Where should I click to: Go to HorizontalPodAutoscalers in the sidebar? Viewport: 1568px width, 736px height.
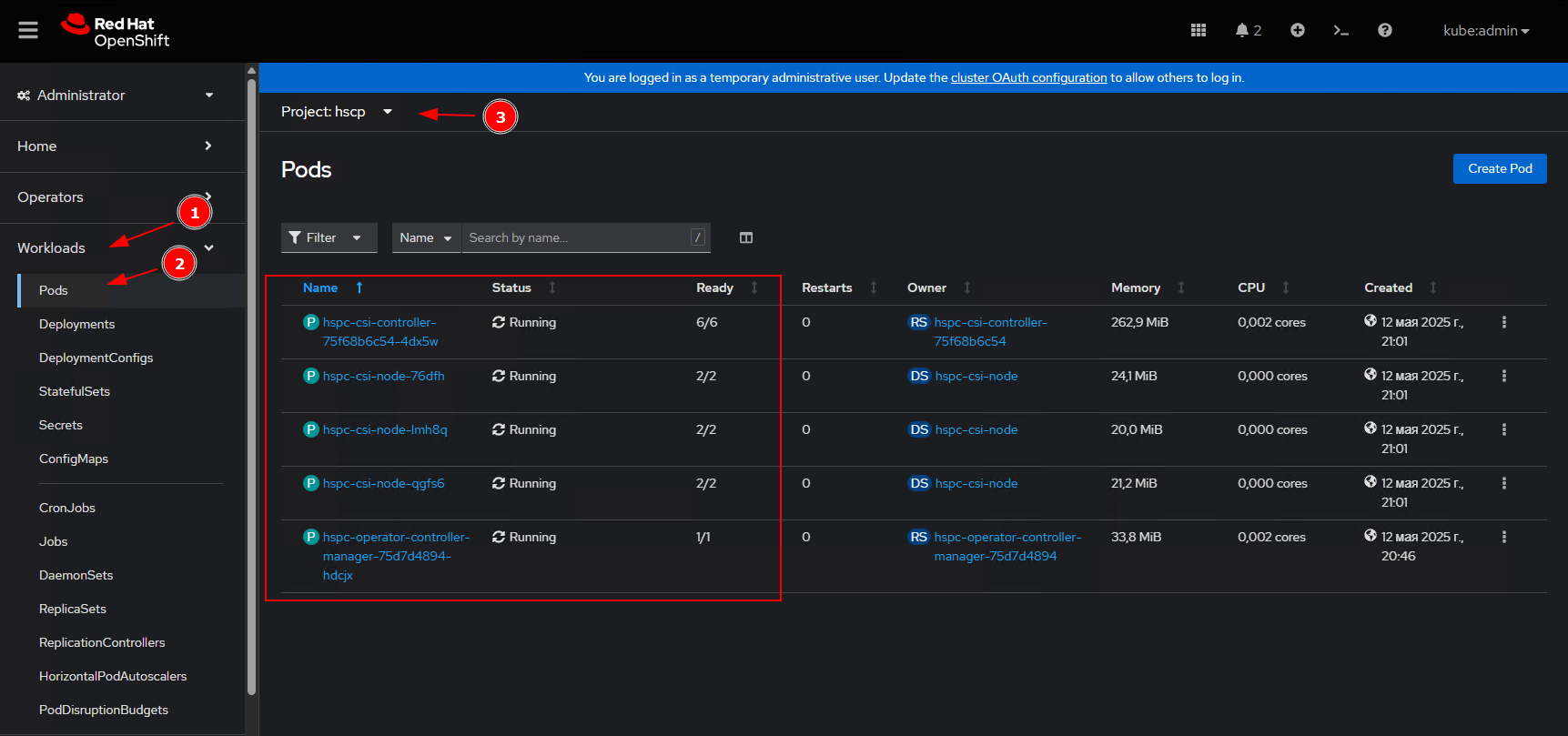[x=113, y=676]
